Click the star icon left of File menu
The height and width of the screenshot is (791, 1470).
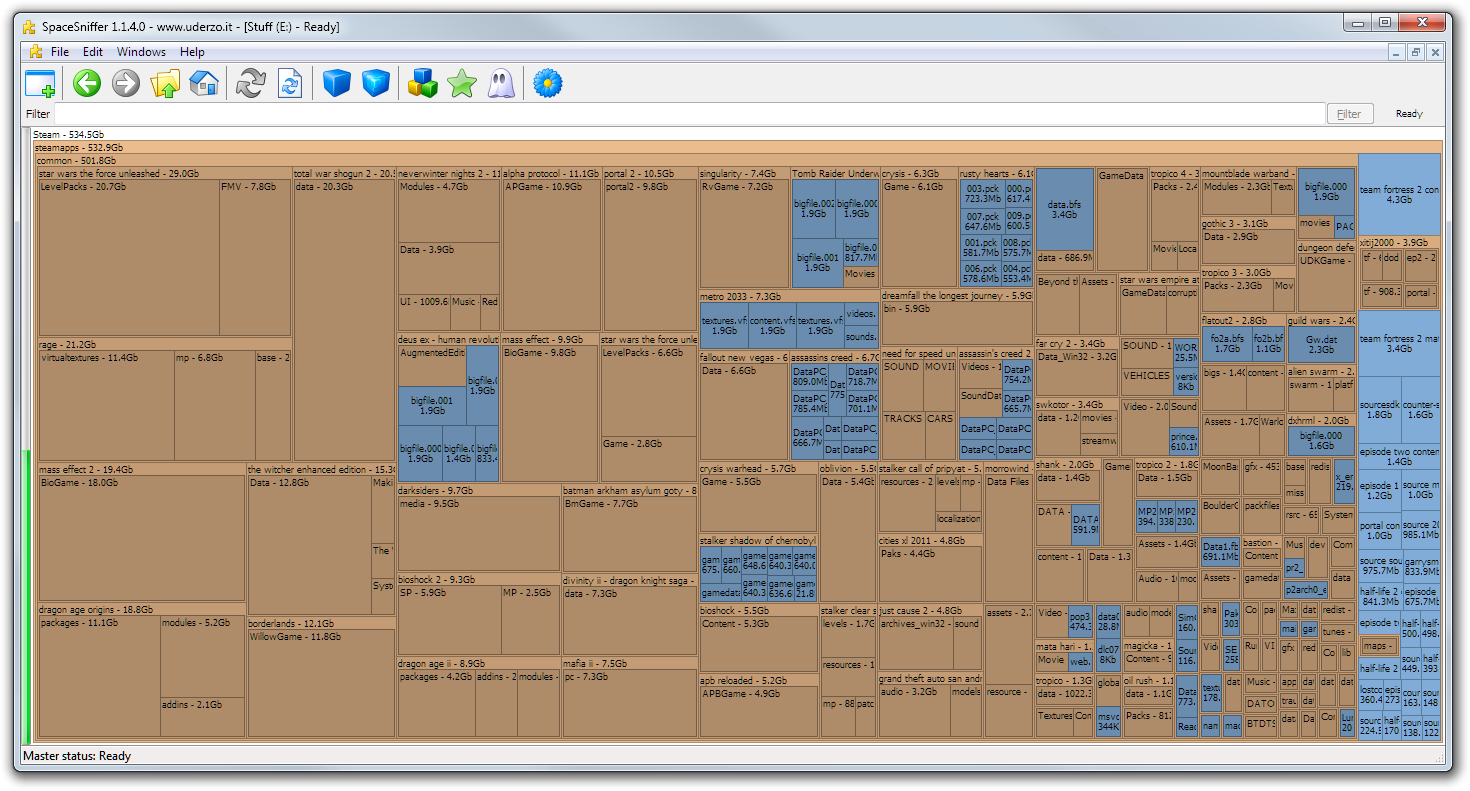[x=35, y=52]
